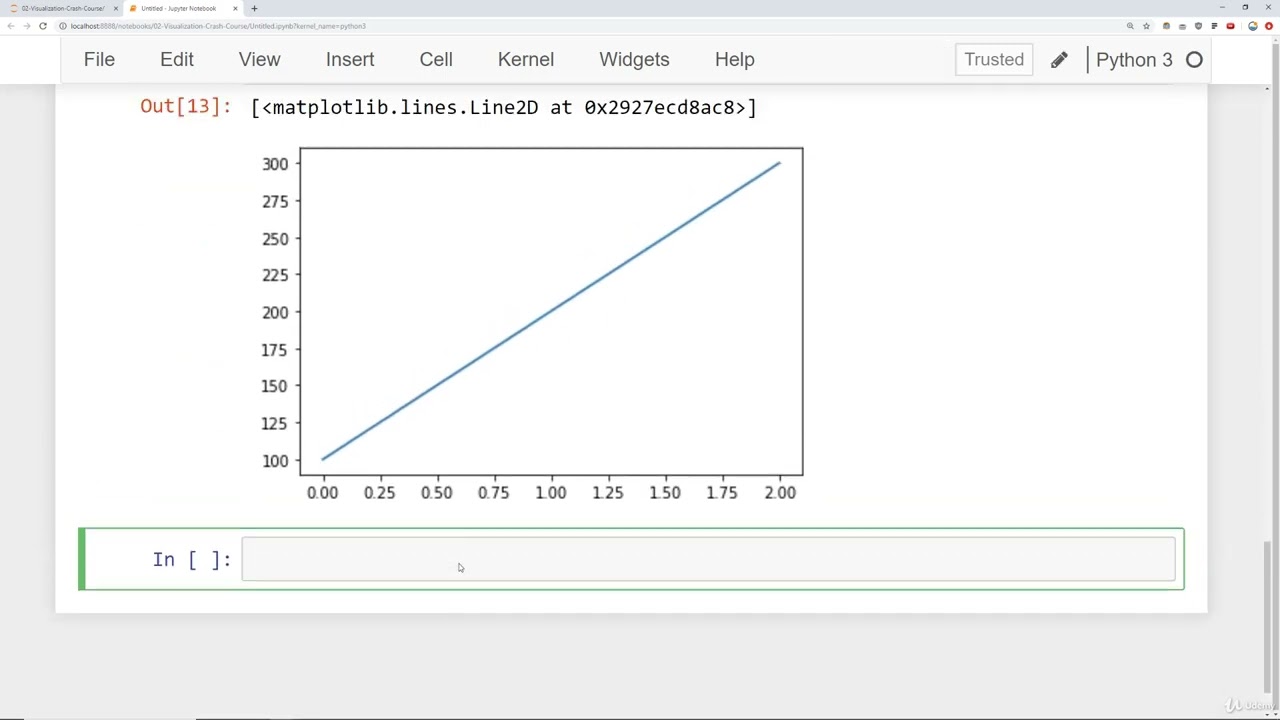This screenshot has height=720, width=1280.
Task: Click the red YouTube-style extension icon
Action: [1230, 26]
